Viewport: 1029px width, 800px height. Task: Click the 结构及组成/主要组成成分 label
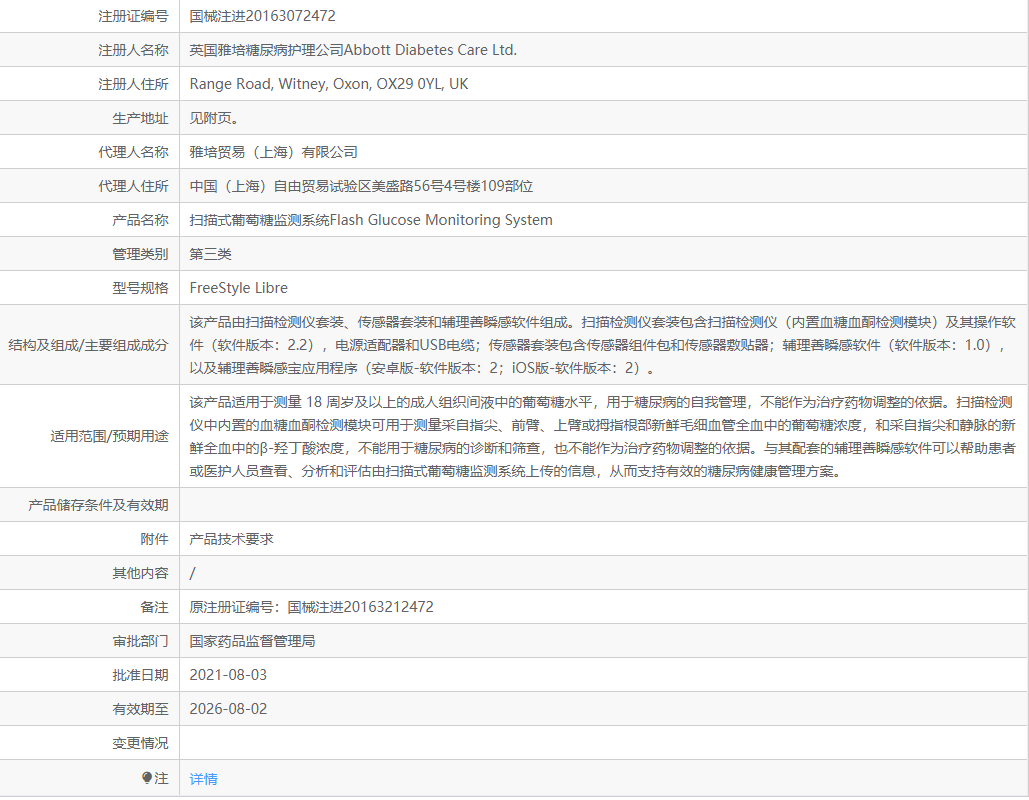pos(88,345)
